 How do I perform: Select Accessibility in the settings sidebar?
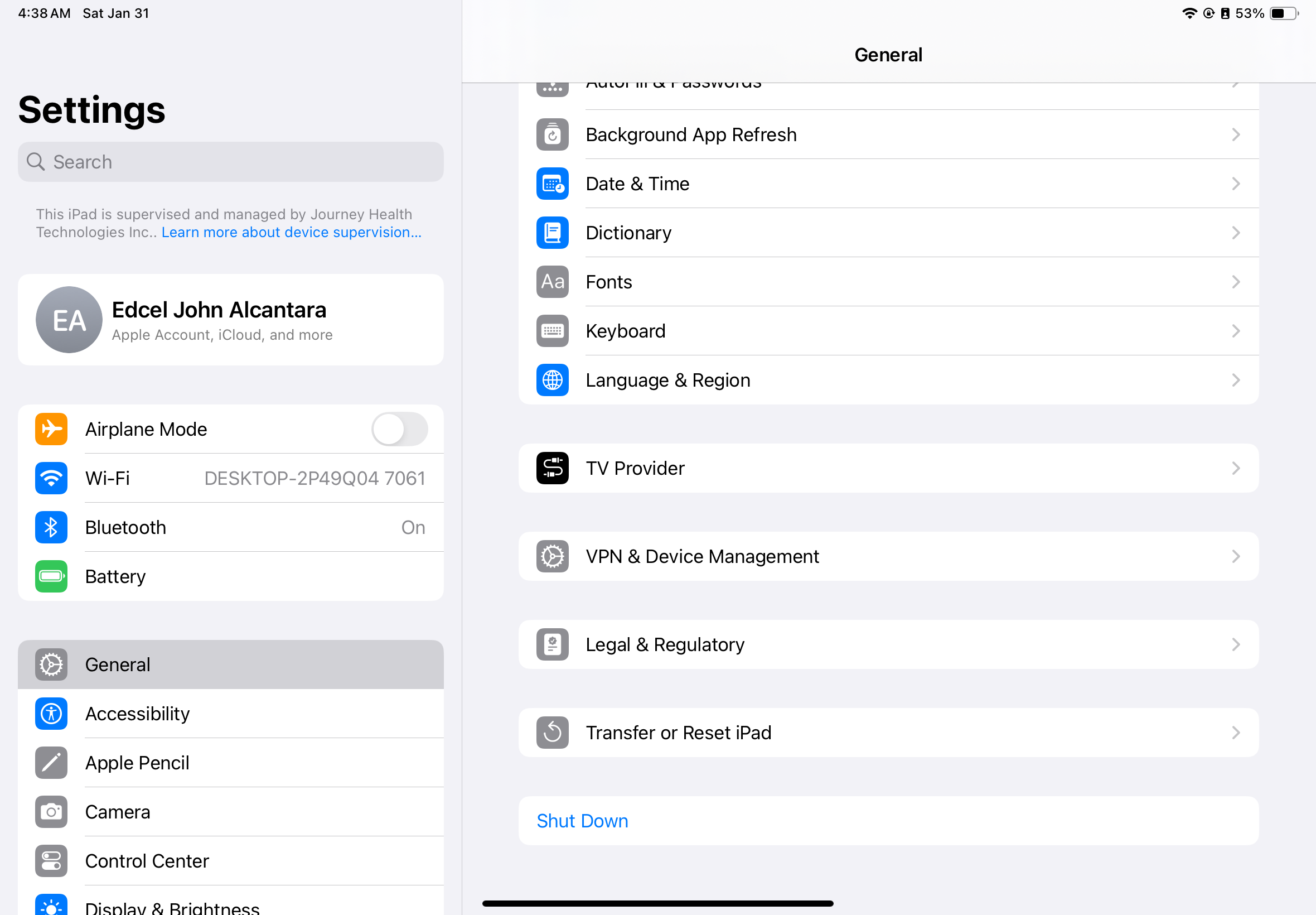click(231, 714)
